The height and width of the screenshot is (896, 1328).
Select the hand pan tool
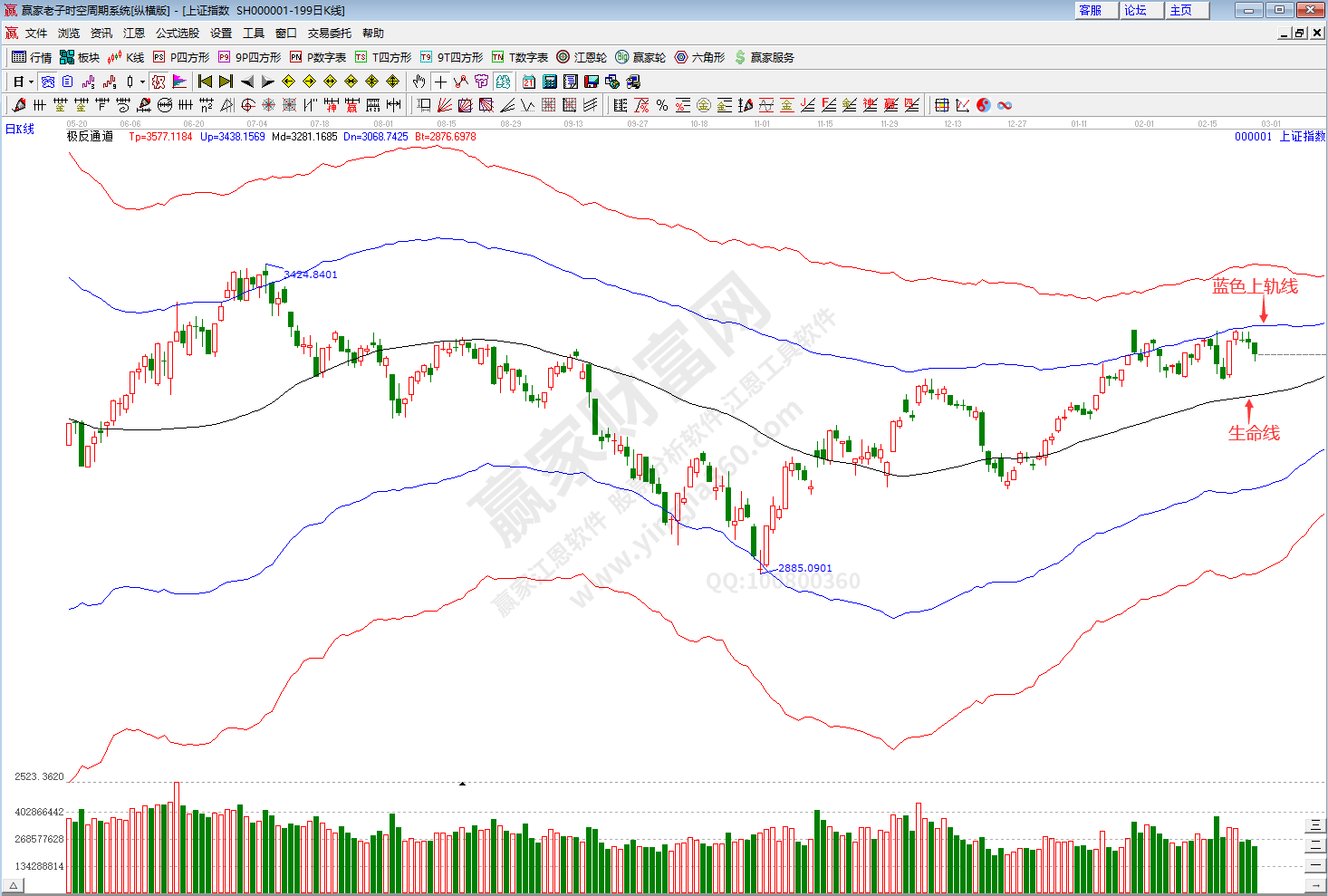pyautogui.click(x=419, y=82)
